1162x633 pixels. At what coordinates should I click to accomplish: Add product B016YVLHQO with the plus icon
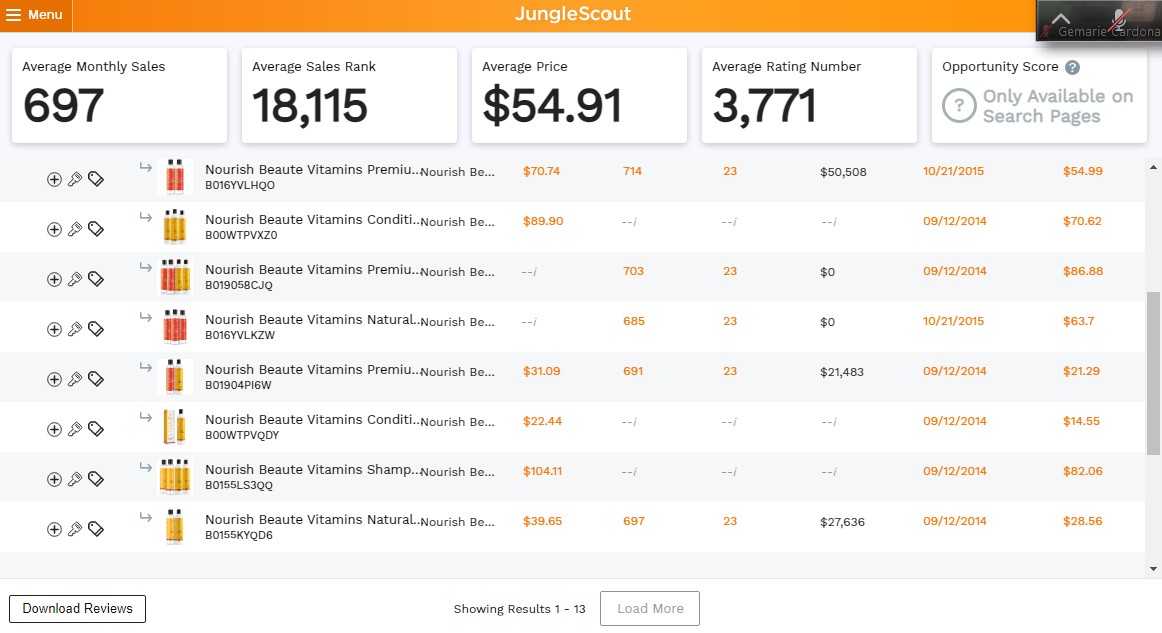54,179
